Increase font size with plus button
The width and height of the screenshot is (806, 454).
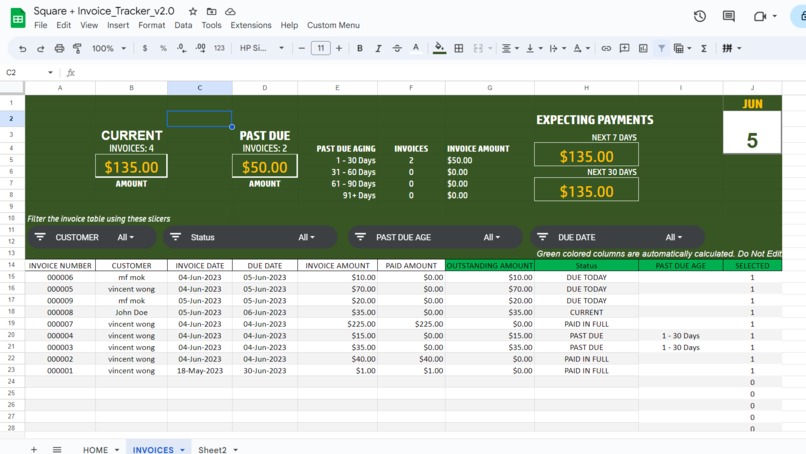point(339,48)
